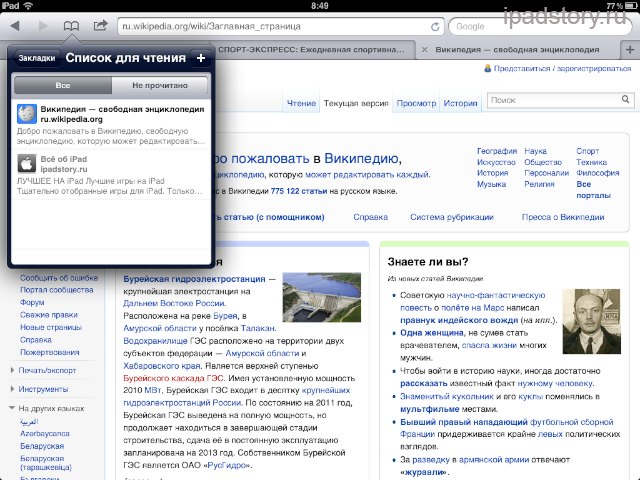
Task: Go back to Закладки in the popover
Action: [x=37, y=58]
